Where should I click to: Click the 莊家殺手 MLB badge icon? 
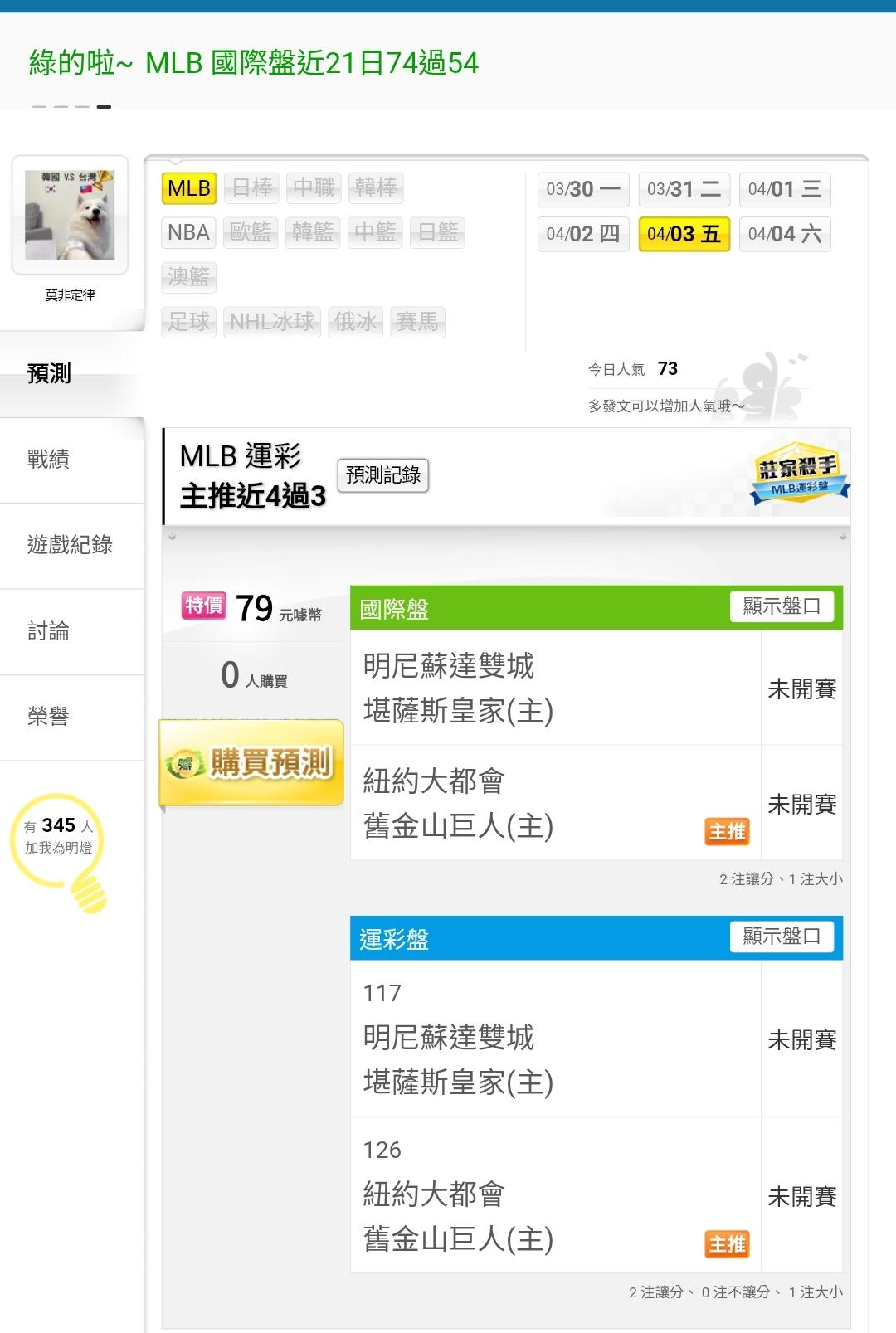click(x=798, y=474)
